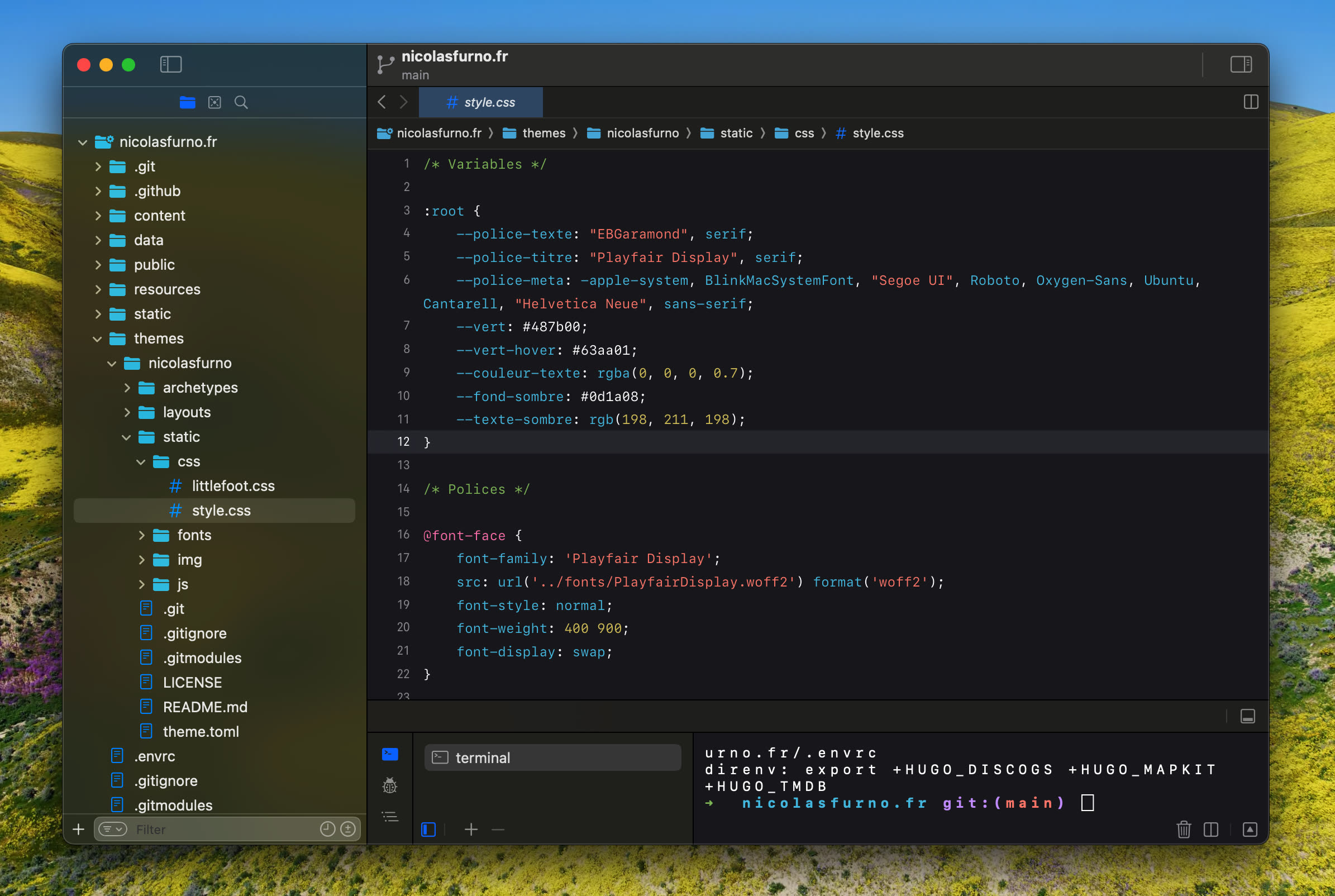1335x896 pixels.
Task: Split the terminal pane
Action: coord(1211,830)
